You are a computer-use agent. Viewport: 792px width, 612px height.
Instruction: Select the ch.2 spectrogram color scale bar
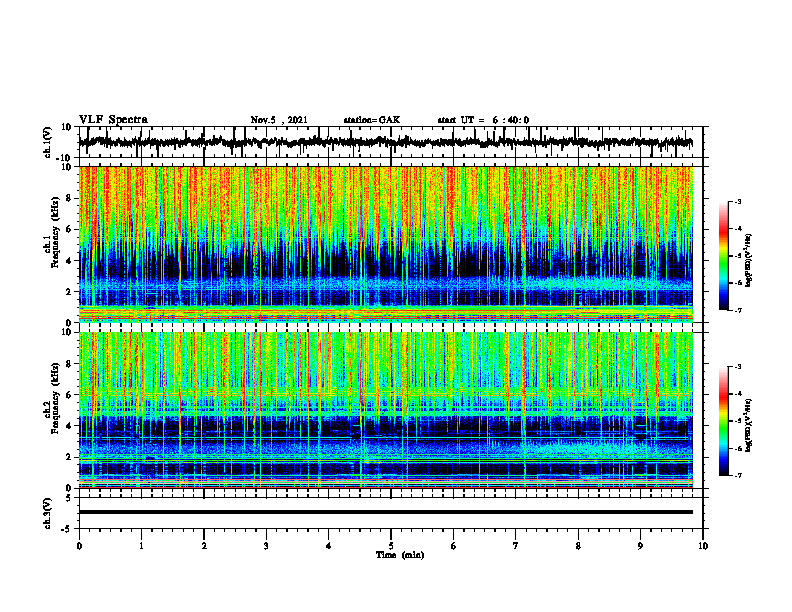[723, 421]
